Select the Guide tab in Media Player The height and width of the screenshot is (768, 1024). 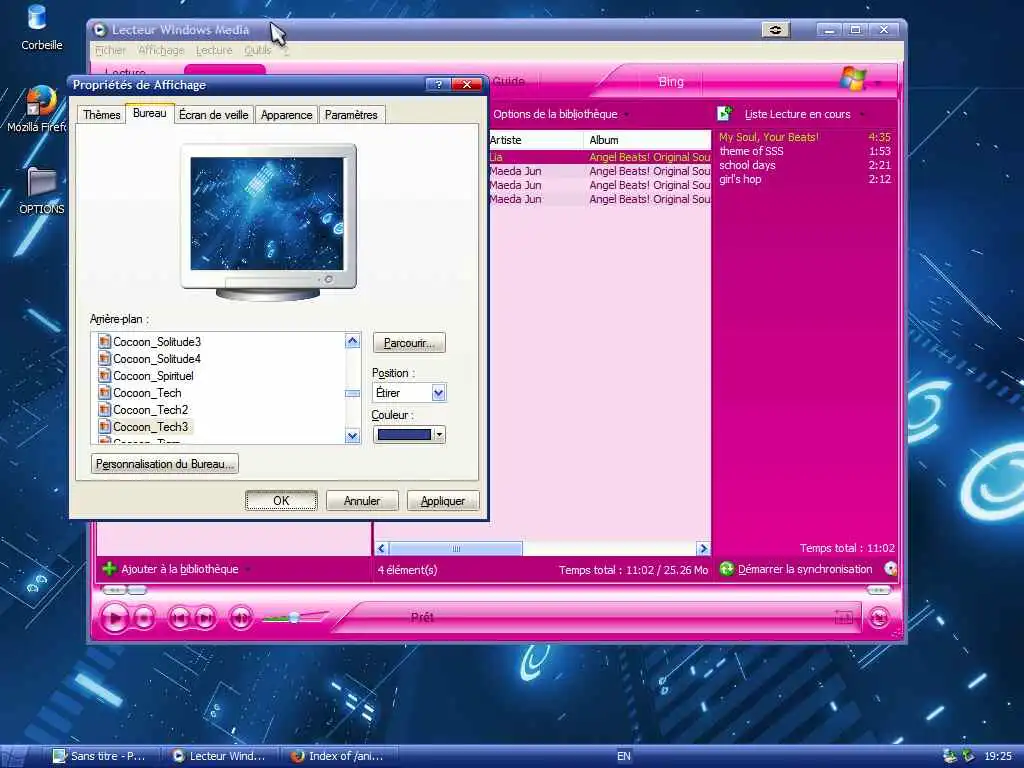click(x=509, y=82)
